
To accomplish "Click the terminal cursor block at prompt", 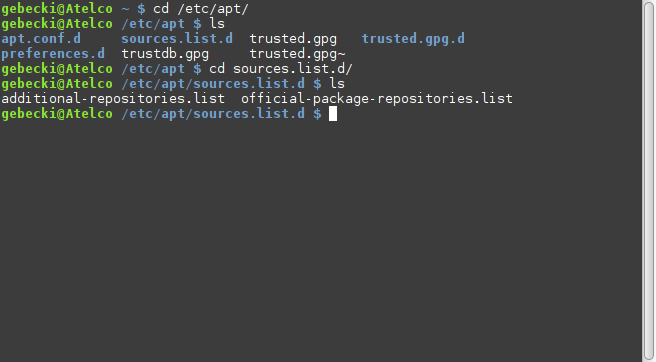I will point(333,114).
